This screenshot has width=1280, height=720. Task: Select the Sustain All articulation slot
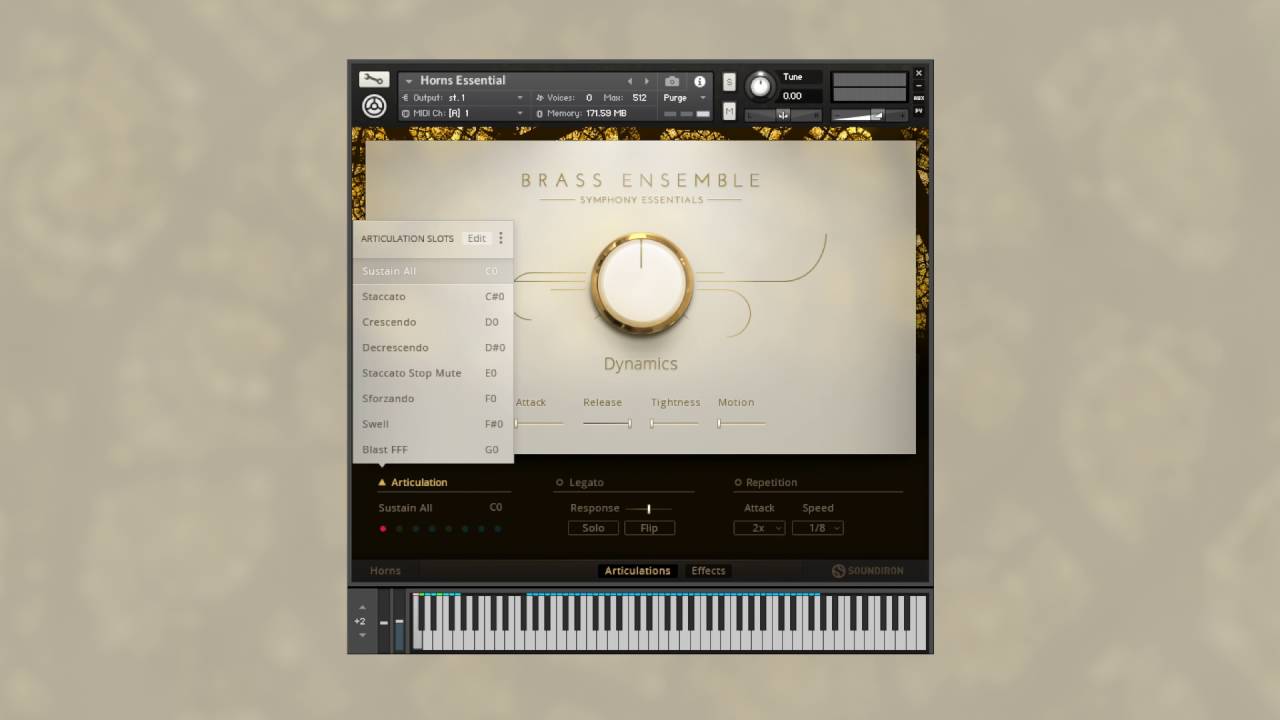(433, 271)
